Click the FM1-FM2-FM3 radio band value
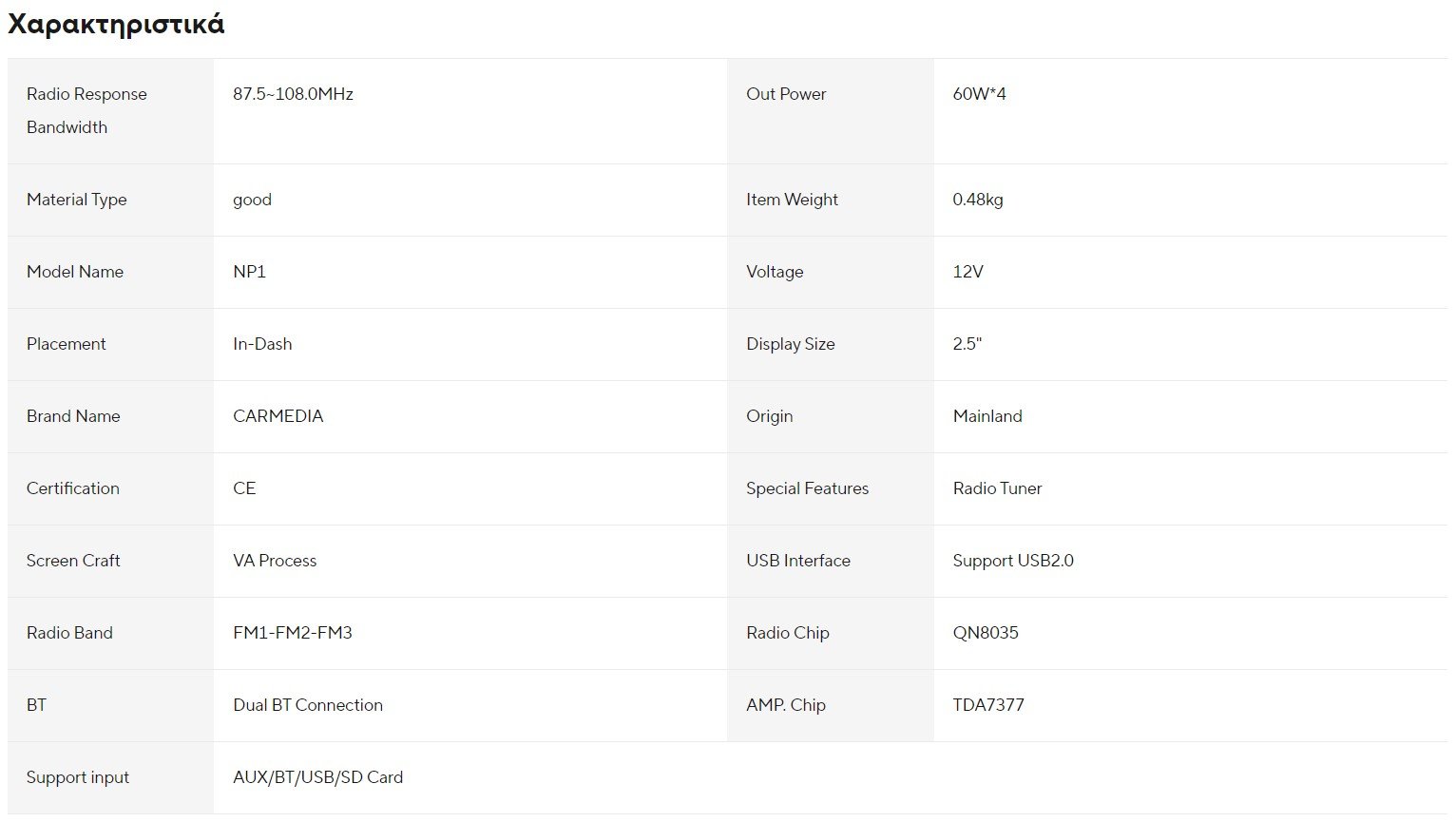Screen dimensions: 1456x822 click(292, 633)
